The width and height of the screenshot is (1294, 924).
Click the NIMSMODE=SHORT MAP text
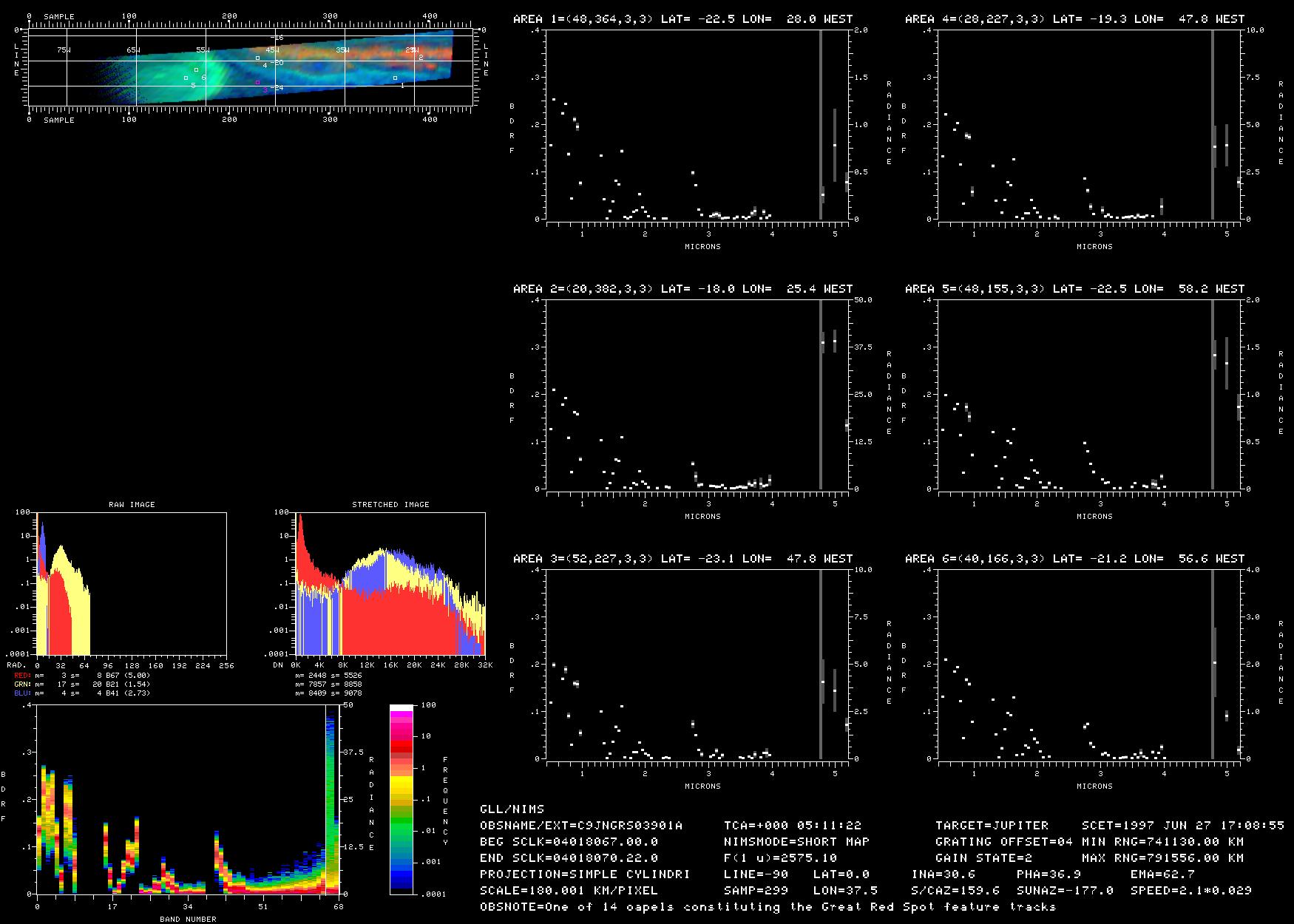(x=796, y=842)
